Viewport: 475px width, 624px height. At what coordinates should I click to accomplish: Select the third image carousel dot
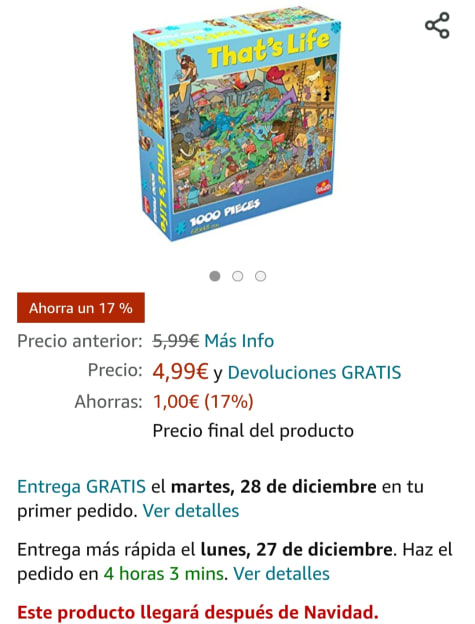click(x=261, y=276)
